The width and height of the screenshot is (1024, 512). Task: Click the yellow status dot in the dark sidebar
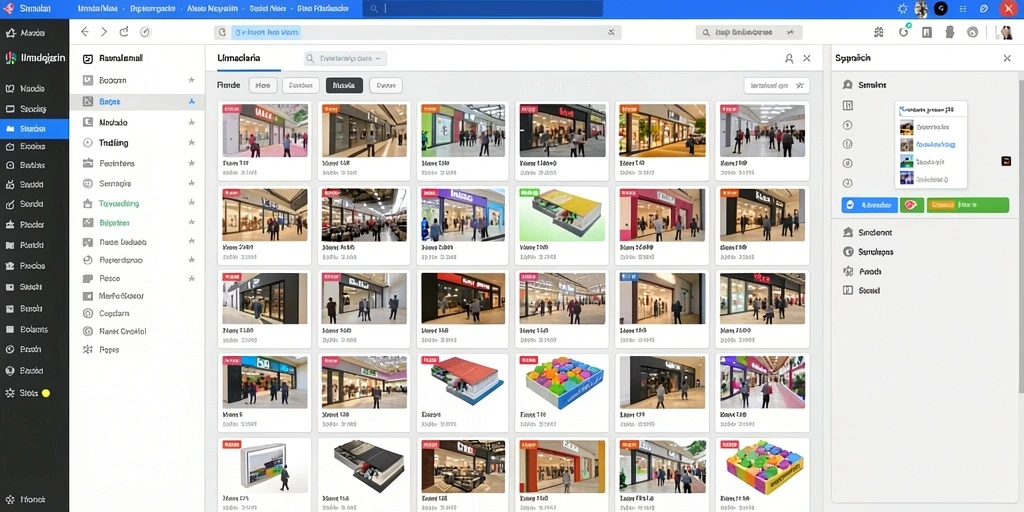tap(46, 393)
